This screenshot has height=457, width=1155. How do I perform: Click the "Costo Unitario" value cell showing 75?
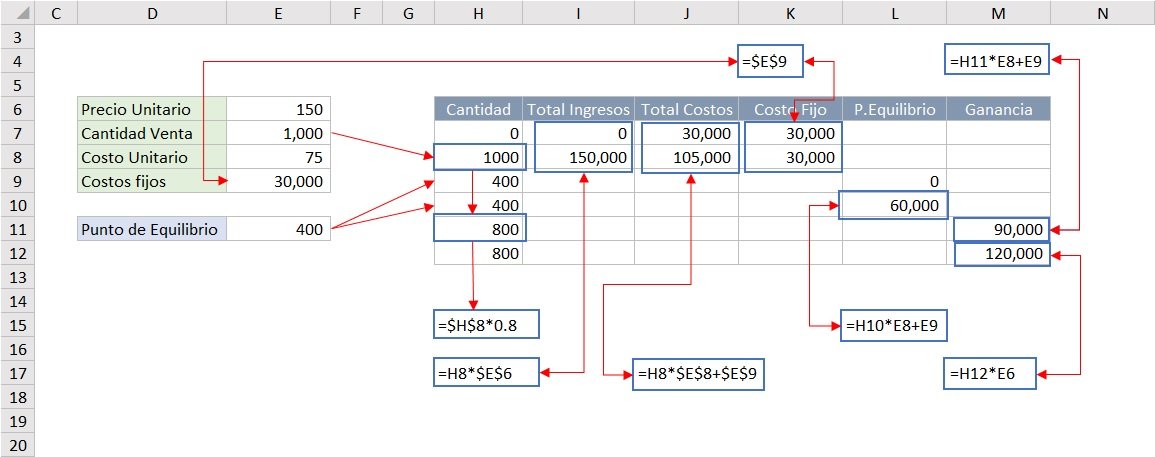tap(278, 157)
